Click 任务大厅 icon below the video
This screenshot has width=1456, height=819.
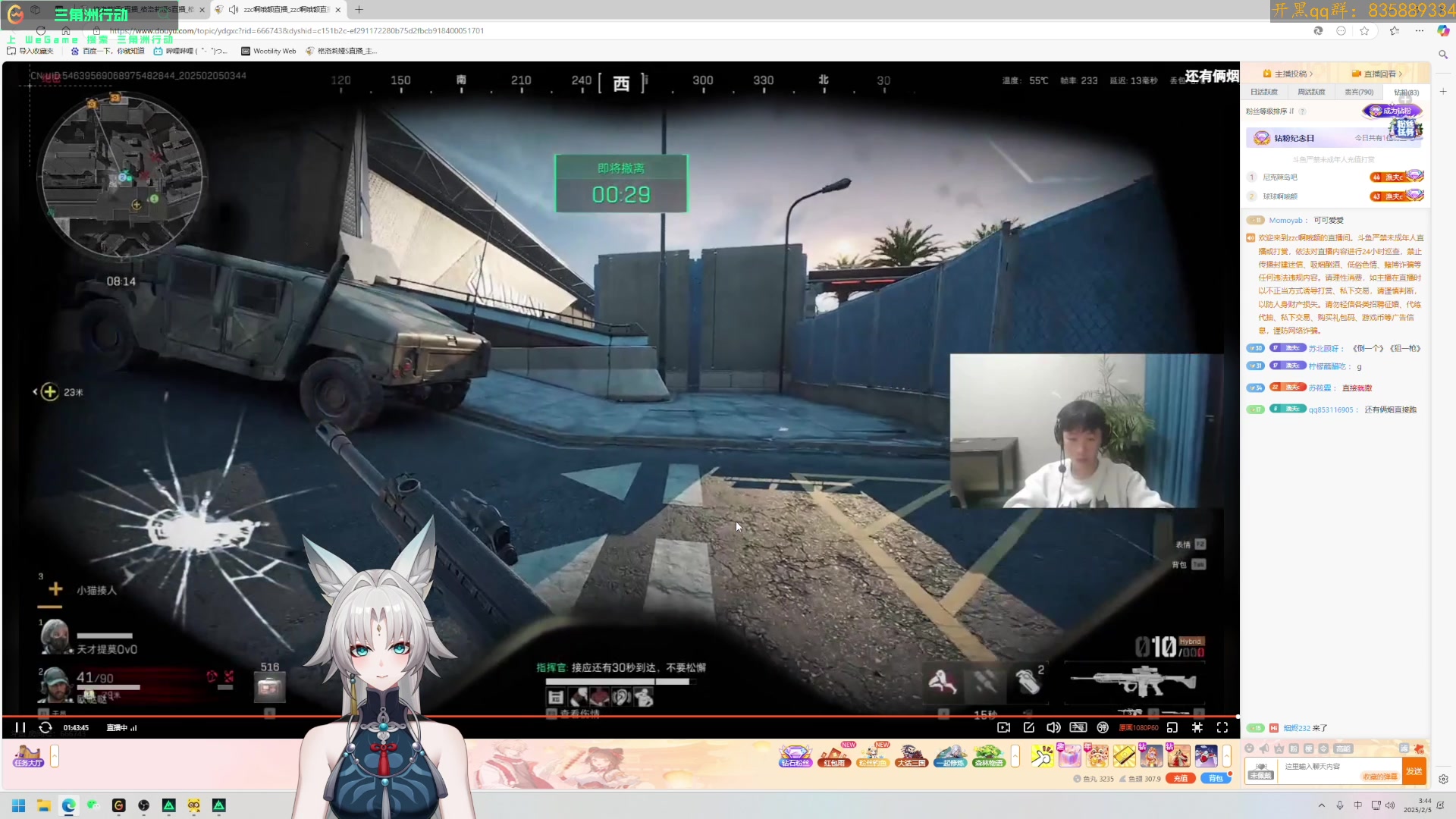pos(28,755)
